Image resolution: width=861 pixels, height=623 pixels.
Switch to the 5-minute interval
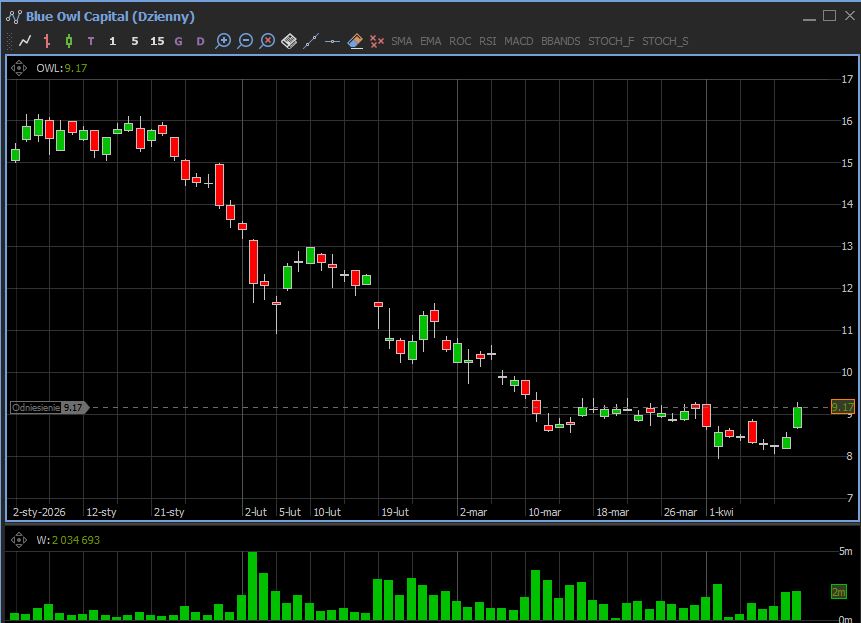tap(135, 41)
